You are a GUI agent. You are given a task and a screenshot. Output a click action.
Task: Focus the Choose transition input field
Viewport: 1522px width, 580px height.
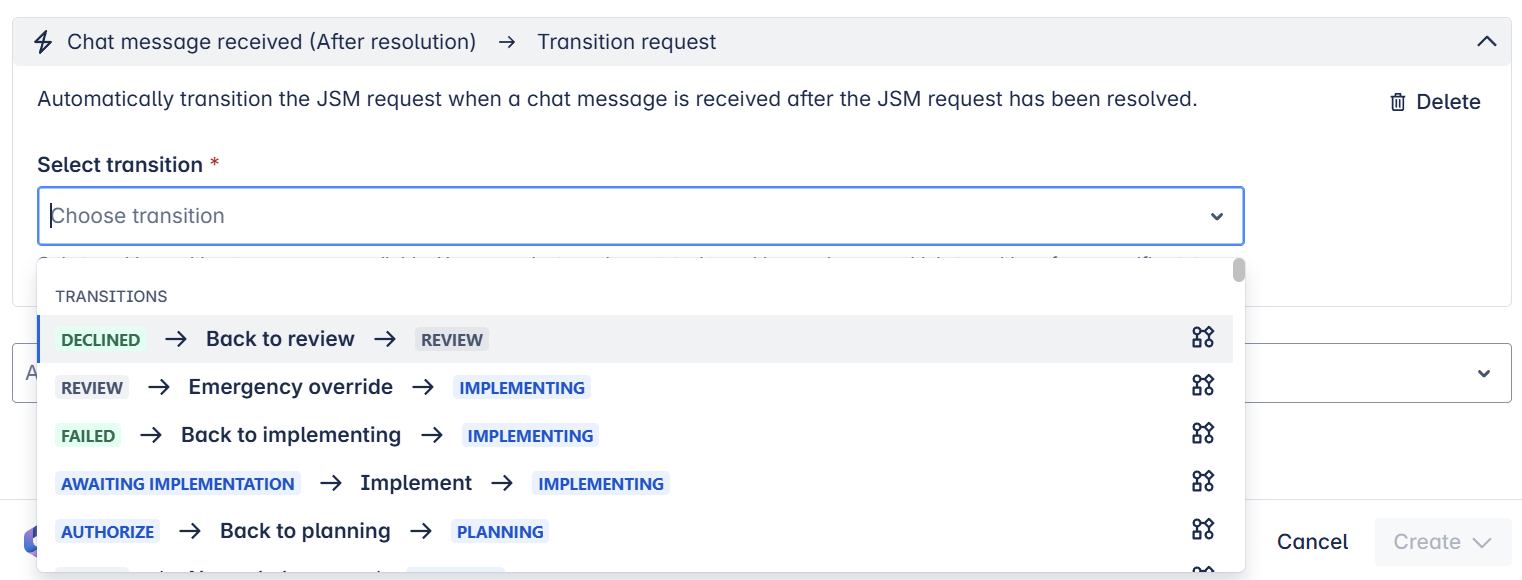click(600, 216)
